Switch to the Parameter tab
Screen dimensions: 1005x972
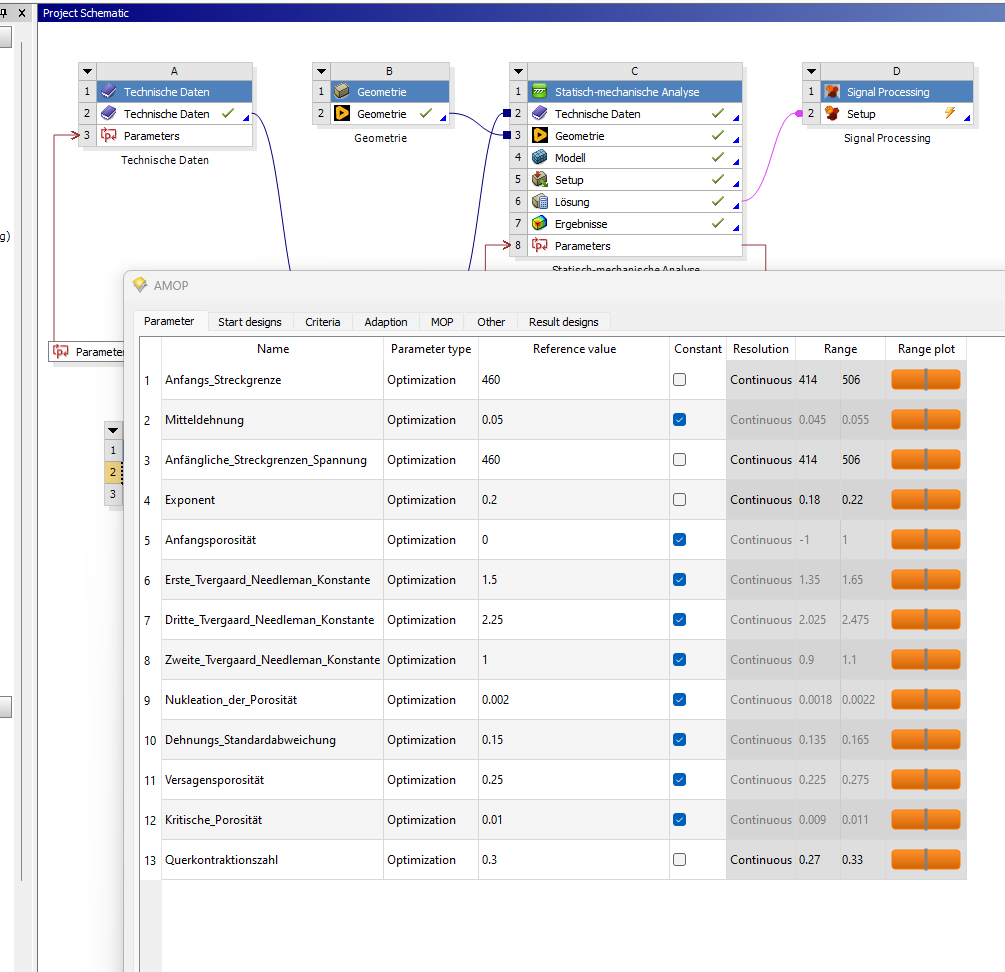pyautogui.click(x=169, y=321)
